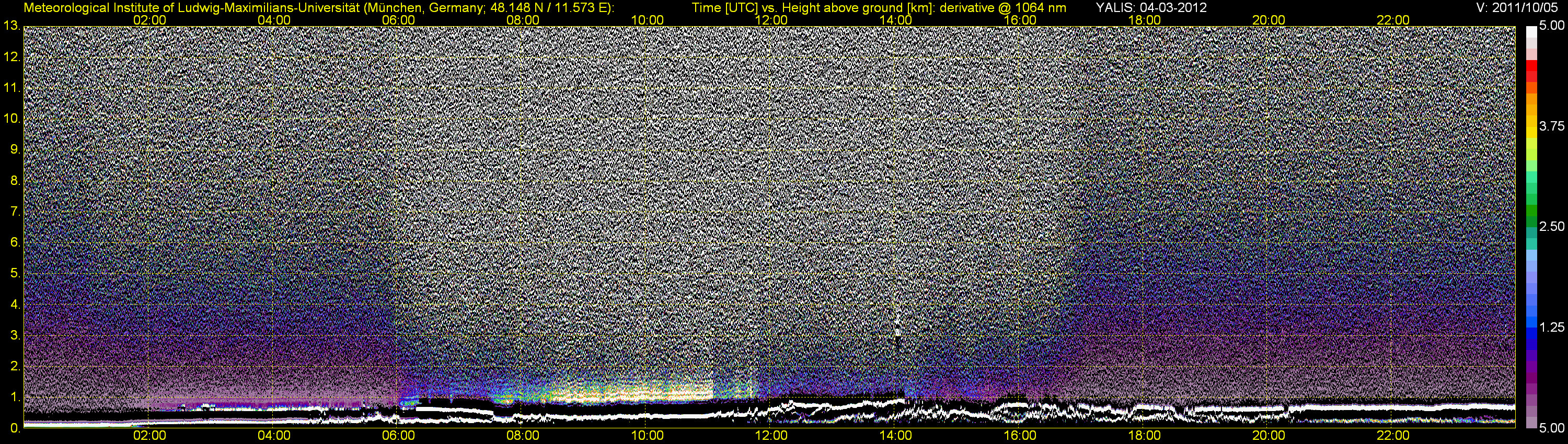
Task: Click the 08:00 label on the bottom time axis
Action: tap(523, 436)
